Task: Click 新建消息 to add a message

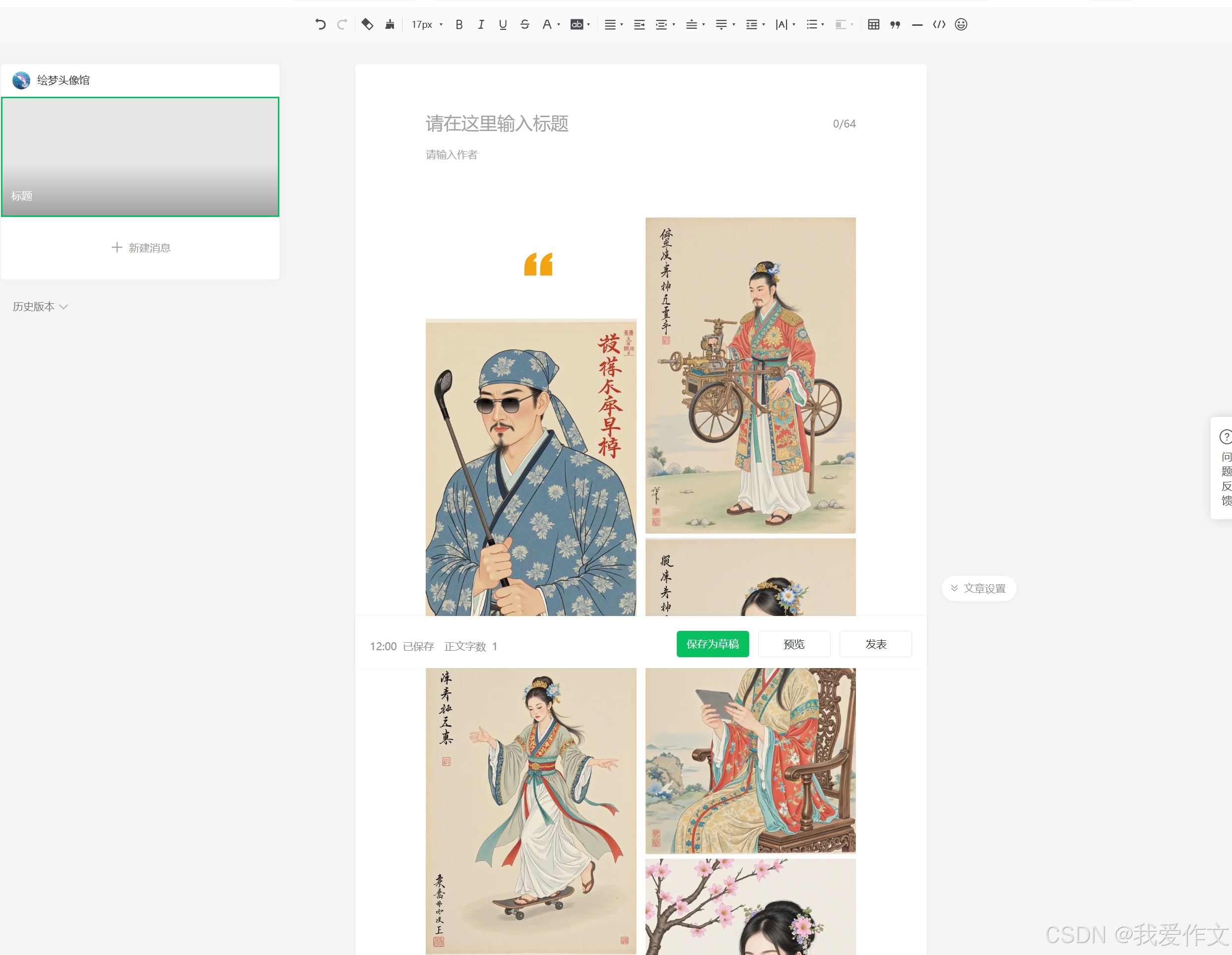Action: click(x=141, y=248)
